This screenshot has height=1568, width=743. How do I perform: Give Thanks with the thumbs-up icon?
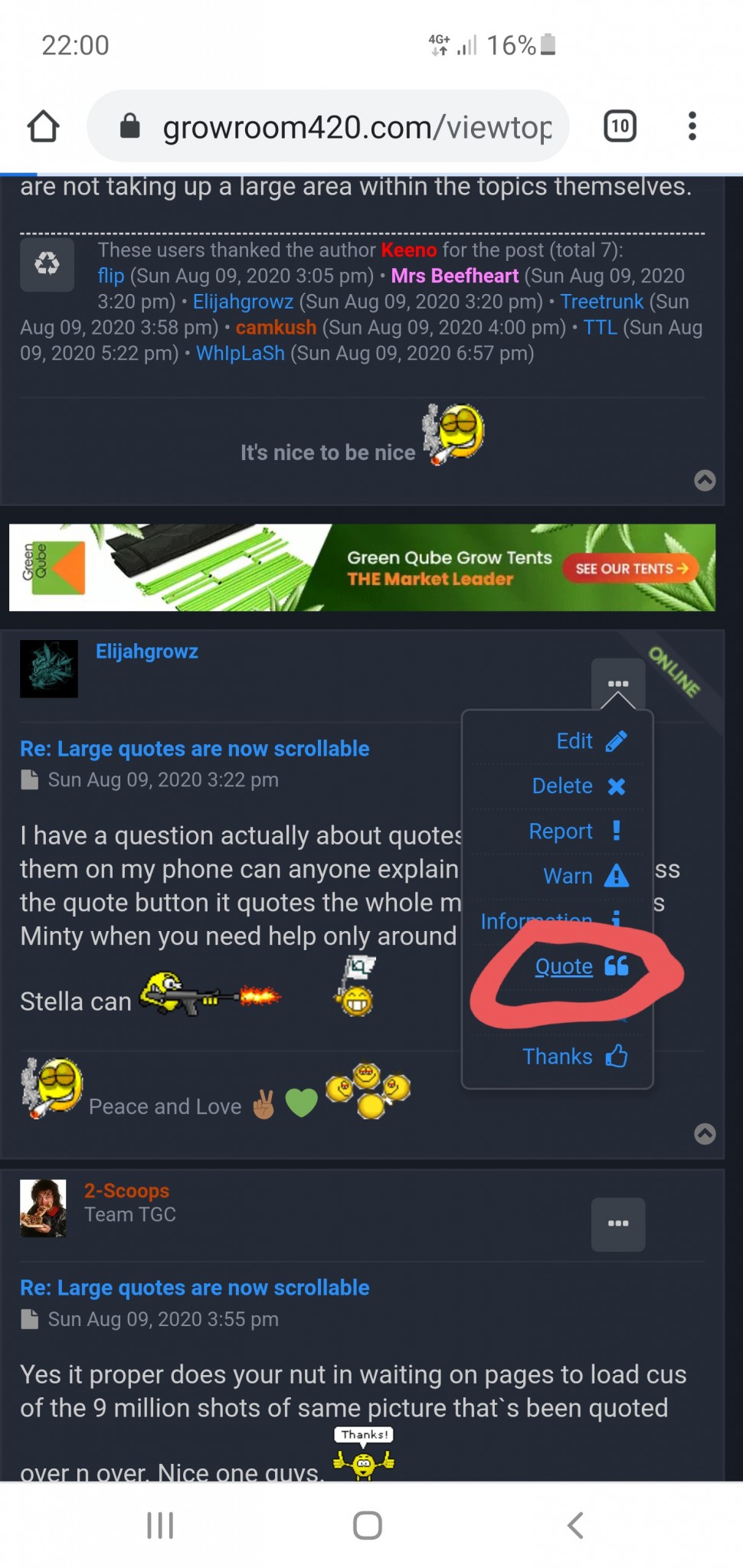click(575, 1057)
